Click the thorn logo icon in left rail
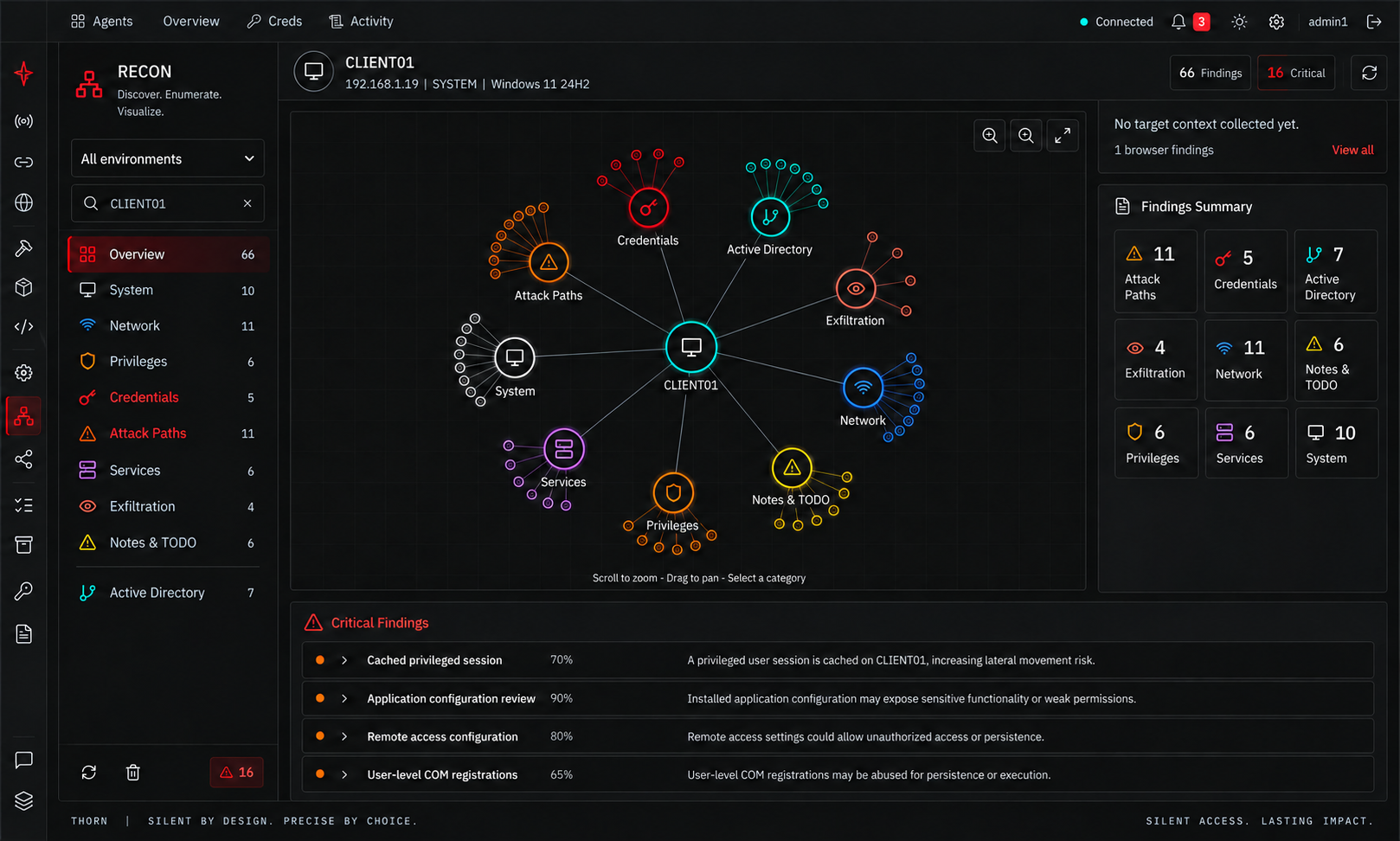This screenshot has height=841, width=1400. click(x=24, y=74)
